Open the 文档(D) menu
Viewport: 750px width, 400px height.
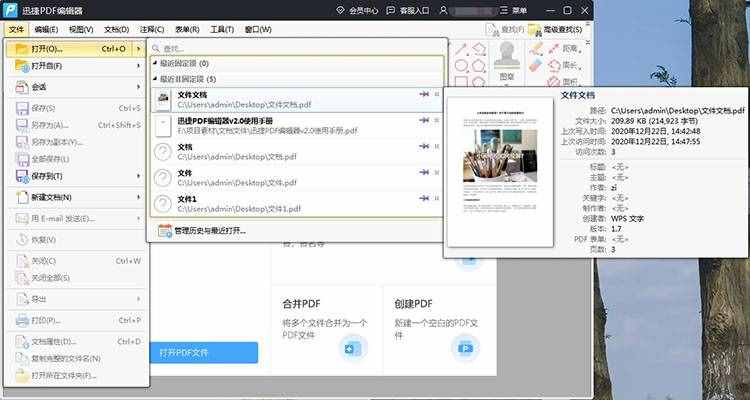click(117, 30)
